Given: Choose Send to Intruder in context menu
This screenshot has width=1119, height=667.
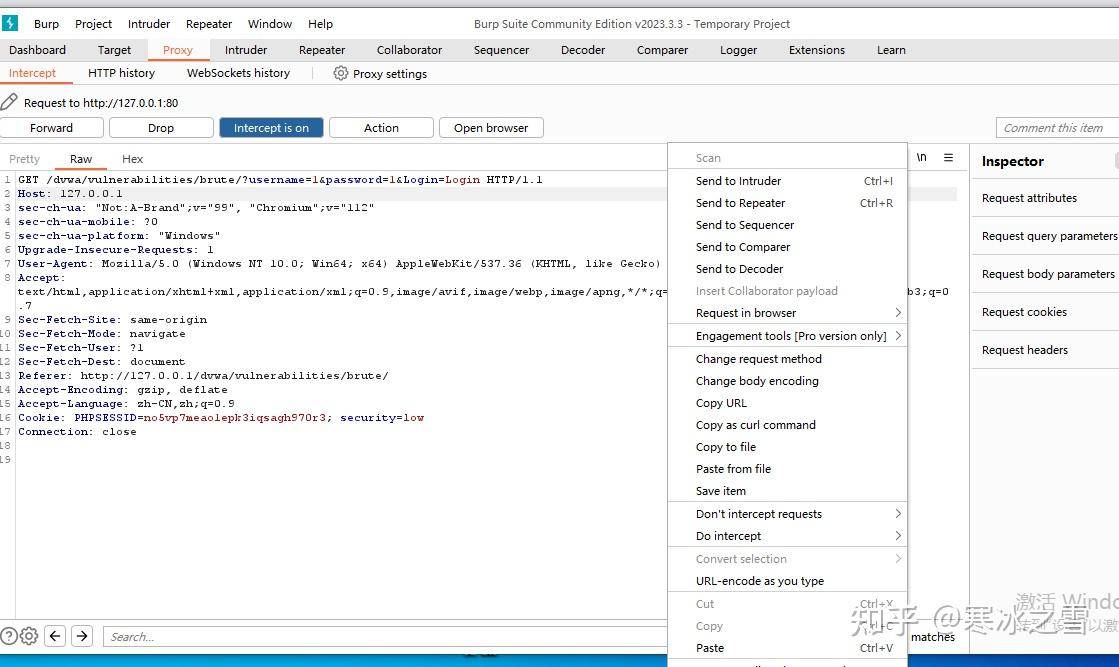Looking at the screenshot, I should click(x=787, y=180).
